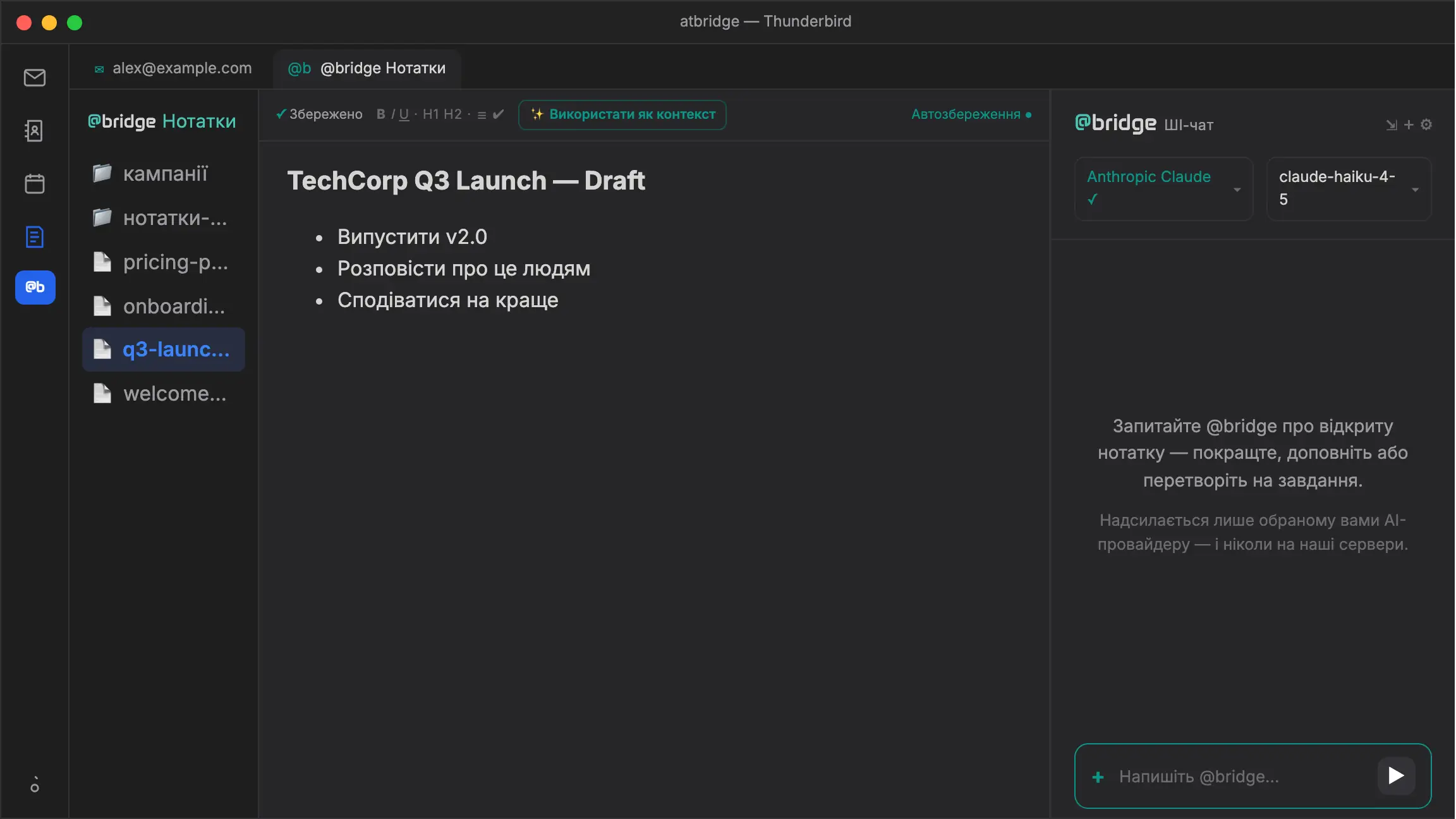The image size is (1456, 819).
Task: Minimize the window with the yellow button
Action: coord(49,23)
